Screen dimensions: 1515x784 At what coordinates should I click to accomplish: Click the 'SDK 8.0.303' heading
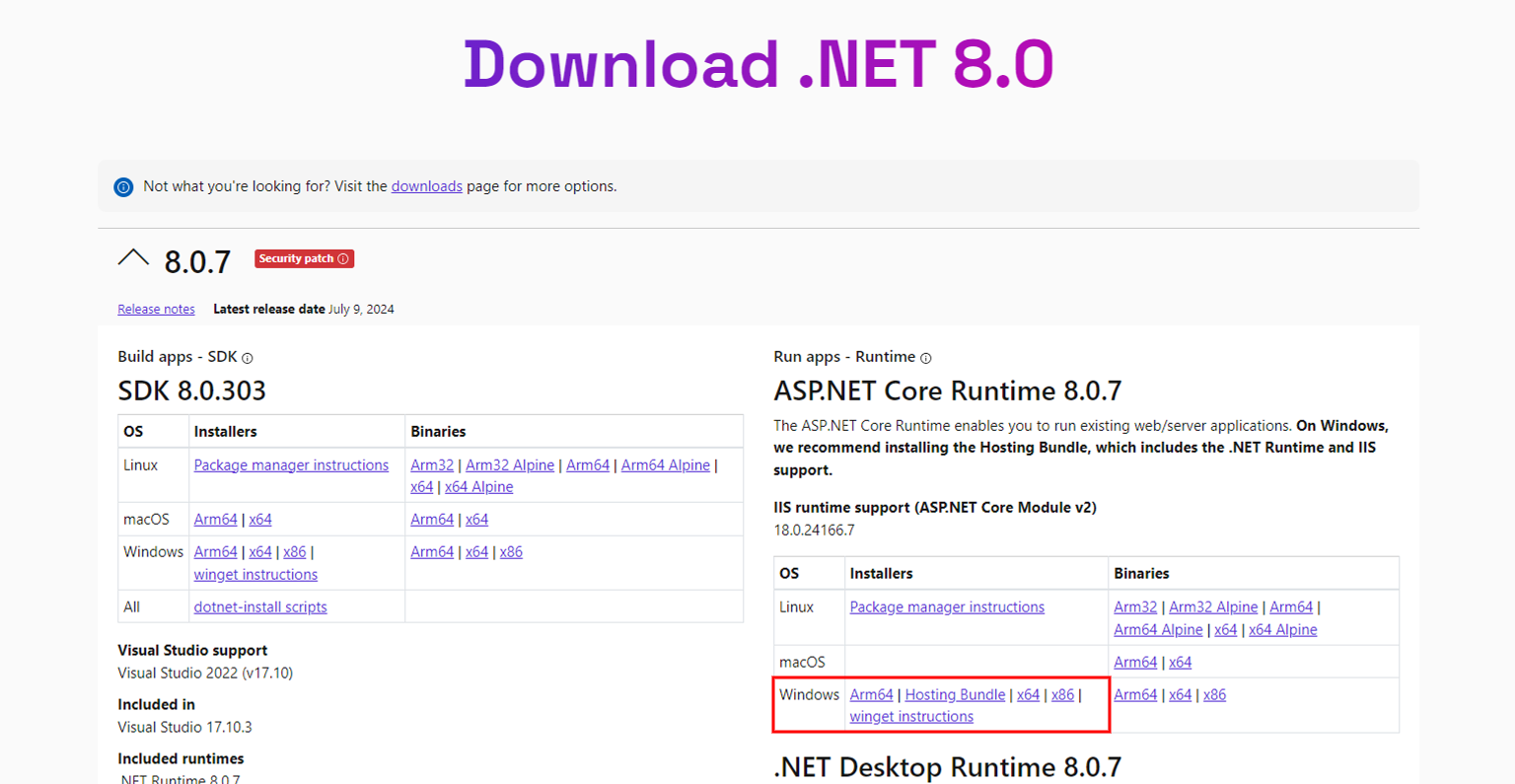[192, 391]
